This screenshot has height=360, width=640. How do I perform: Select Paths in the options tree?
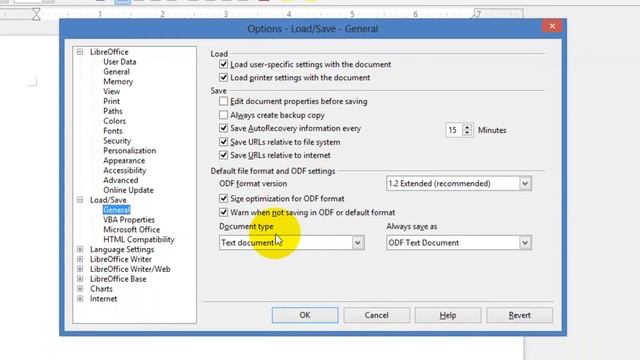click(x=113, y=111)
